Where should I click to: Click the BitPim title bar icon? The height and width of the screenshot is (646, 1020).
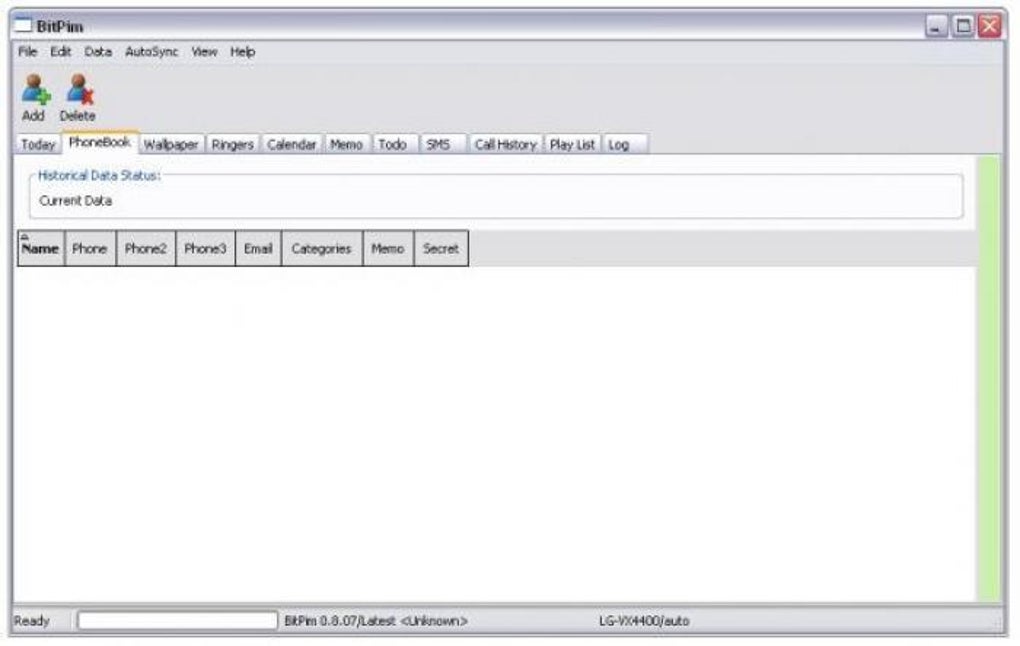click(x=23, y=25)
